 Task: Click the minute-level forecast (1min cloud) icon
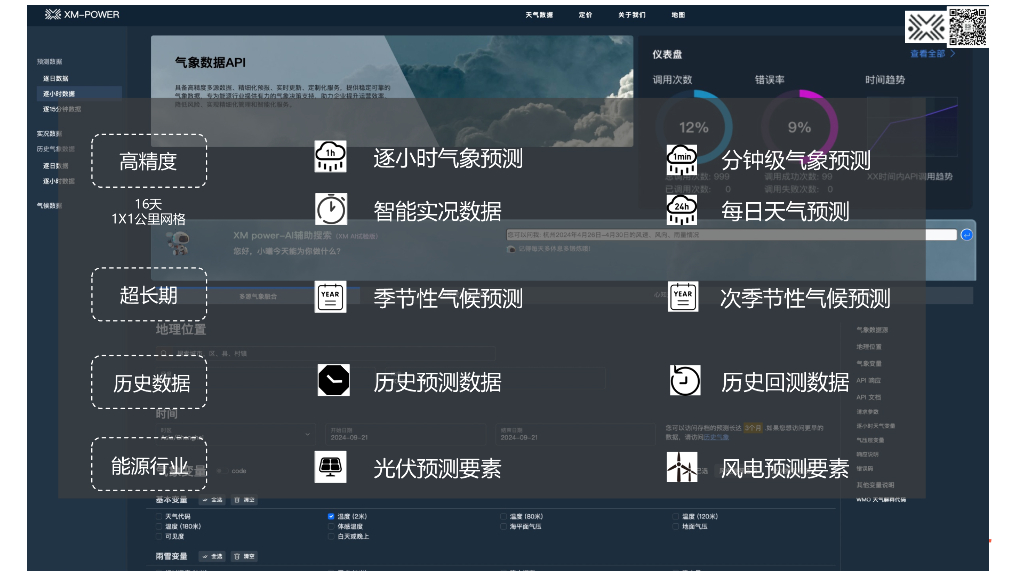tap(683, 157)
